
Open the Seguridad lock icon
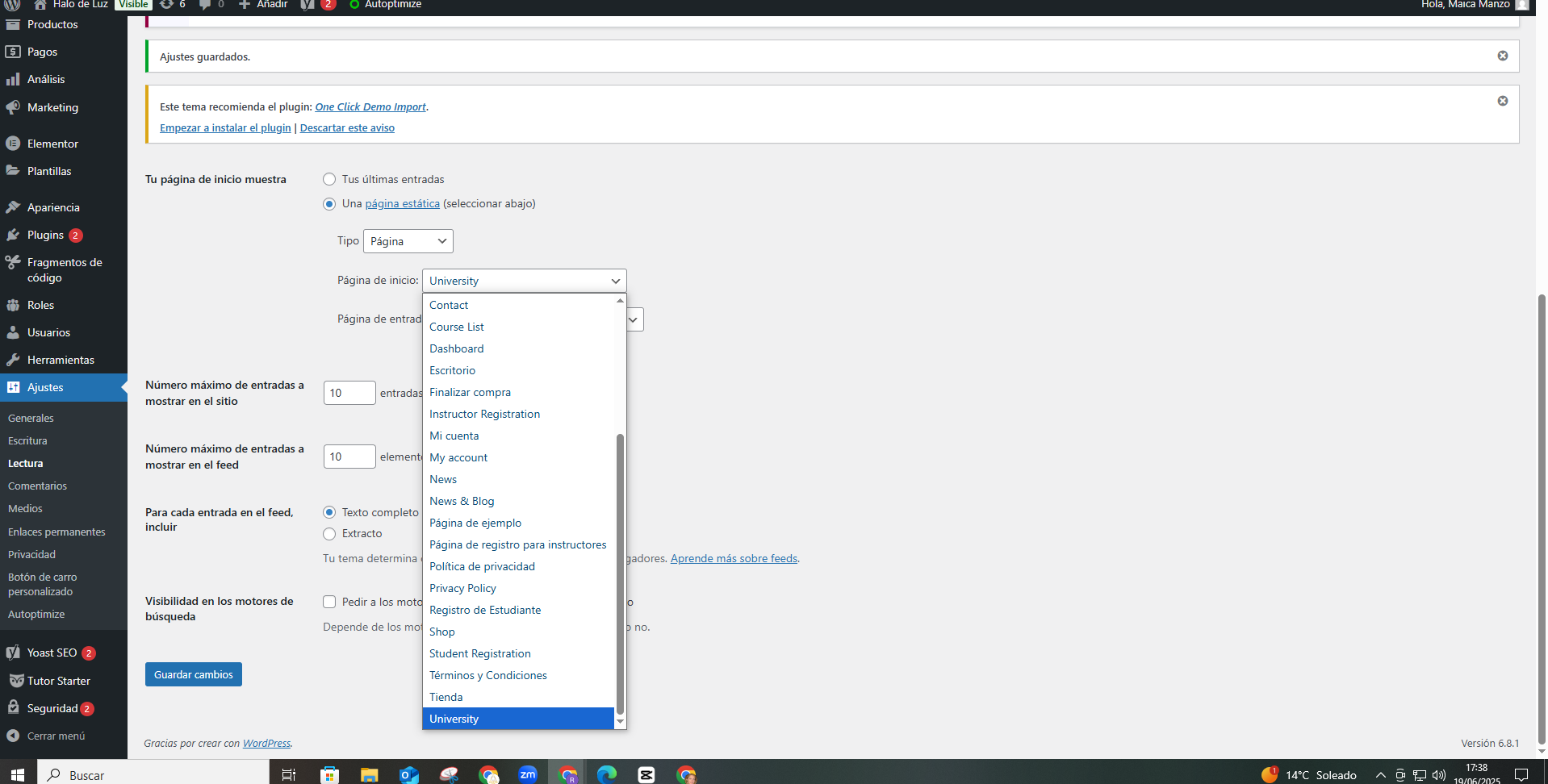click(13, 707)
